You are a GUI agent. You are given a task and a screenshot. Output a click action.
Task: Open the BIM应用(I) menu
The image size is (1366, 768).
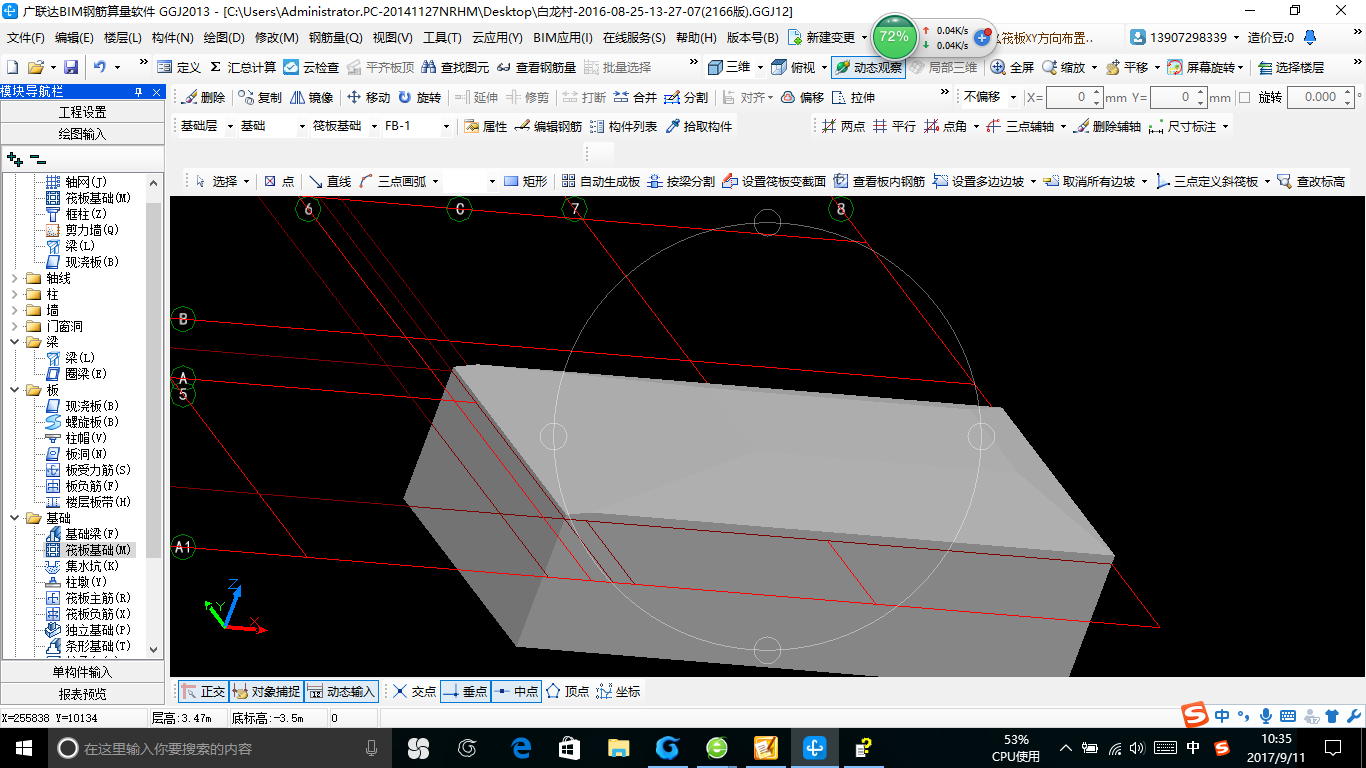[x=563, y=38]
